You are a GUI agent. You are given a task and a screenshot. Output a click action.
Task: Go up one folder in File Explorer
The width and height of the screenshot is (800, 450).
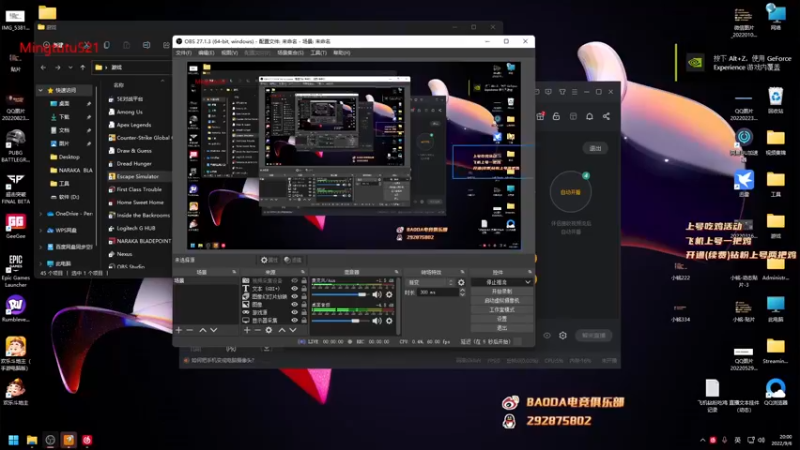[83, 67]
